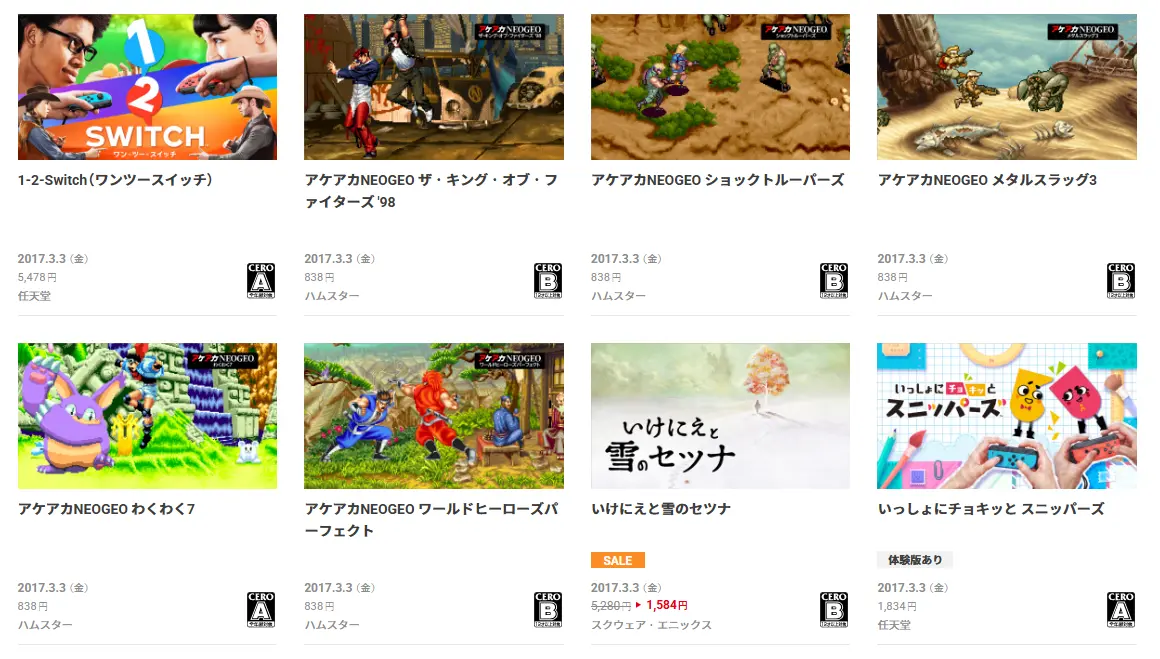Click the CERO B icon for いけにえと雪のセツナ
The width and height of the screenshot is (1160, 659).
pyautogui.click(x=834, y=609)
